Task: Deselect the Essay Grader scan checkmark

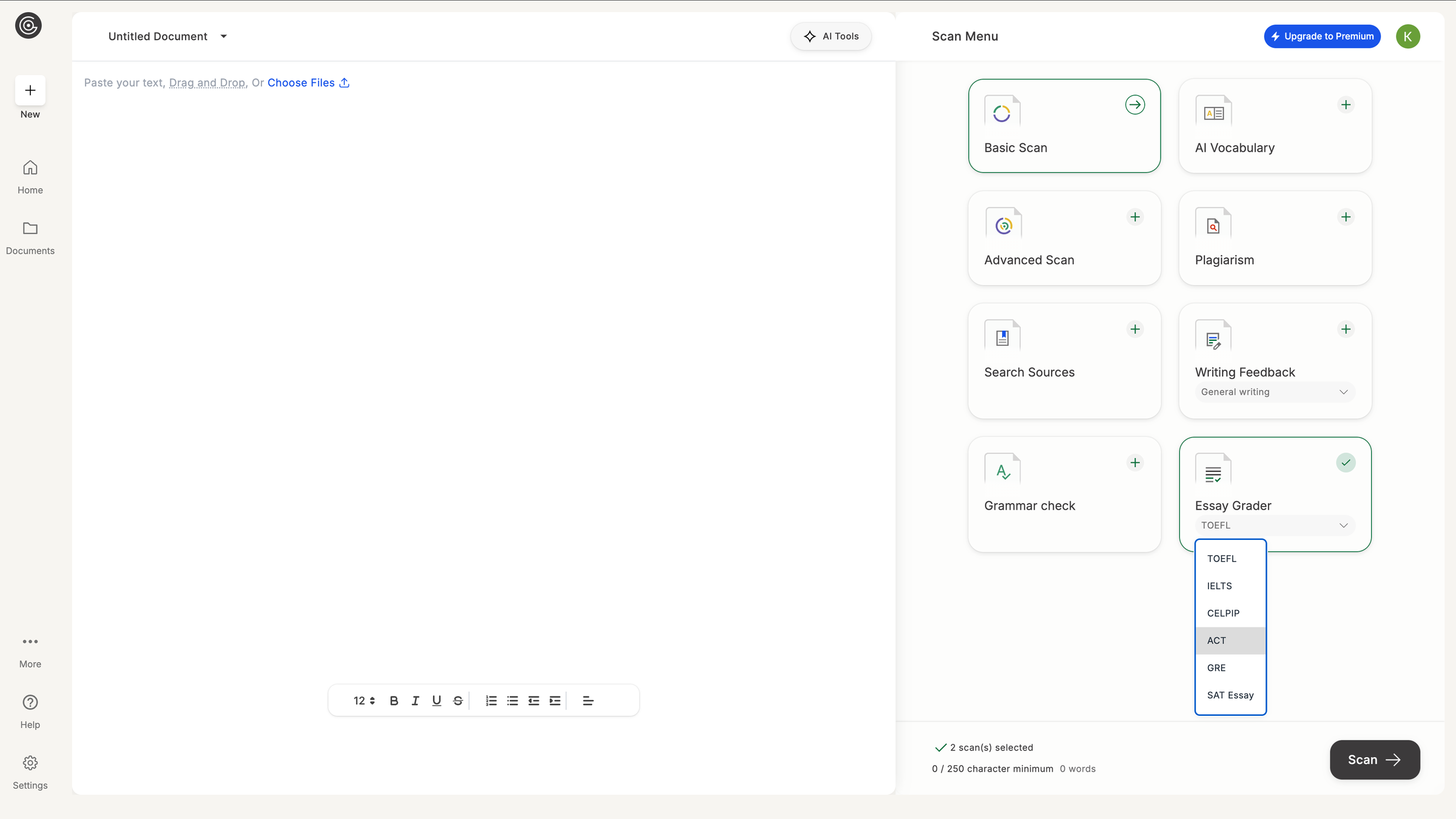Action: [1346, 462]
